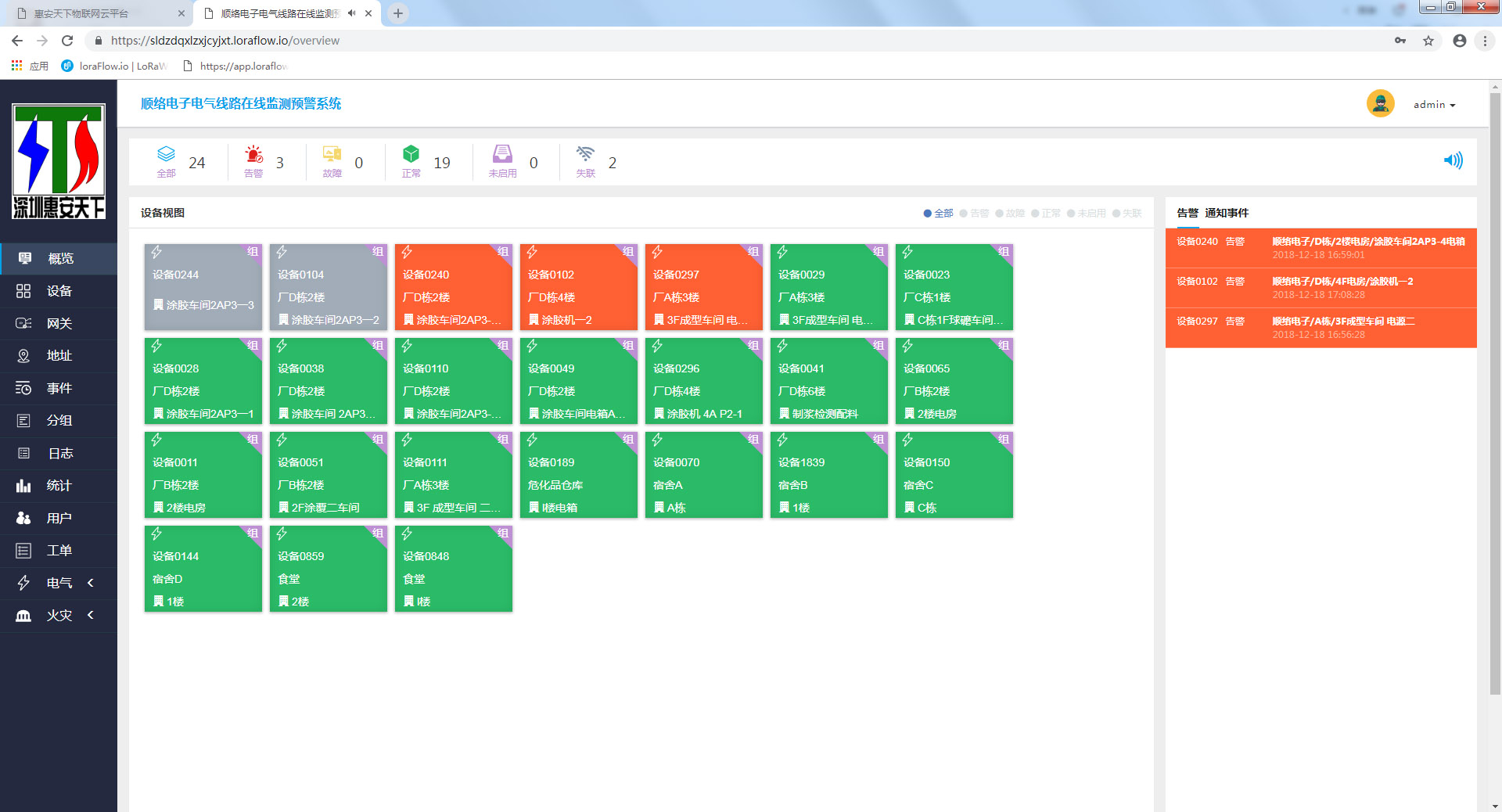This screenshot has width=1502, height=812.
Task: Click the not-enabled (未启用) inbox icon
Action: point(502,154)
